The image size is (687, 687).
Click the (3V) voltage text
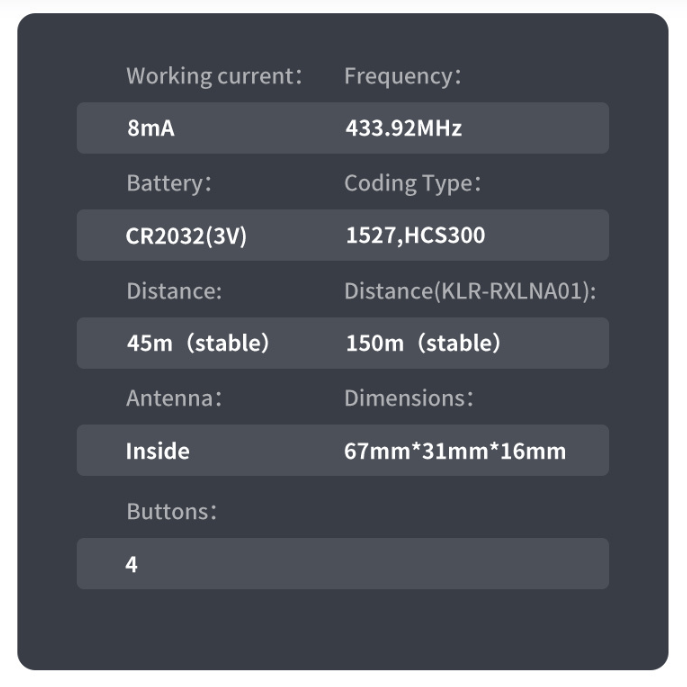coord(225,236)
